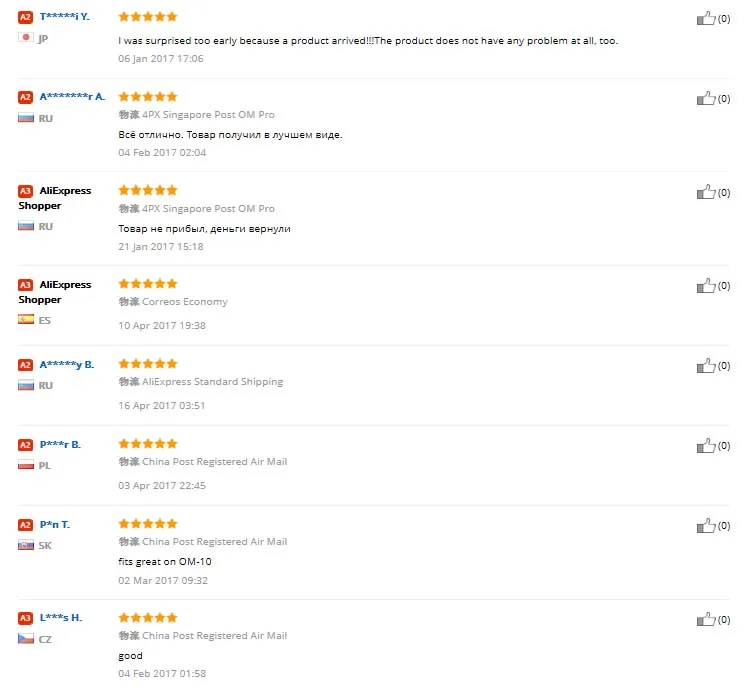Click thumbs-up on T*****i Y.'s review
The height and width of the screenshot is (688, 756).
click(x=706, y=18)
